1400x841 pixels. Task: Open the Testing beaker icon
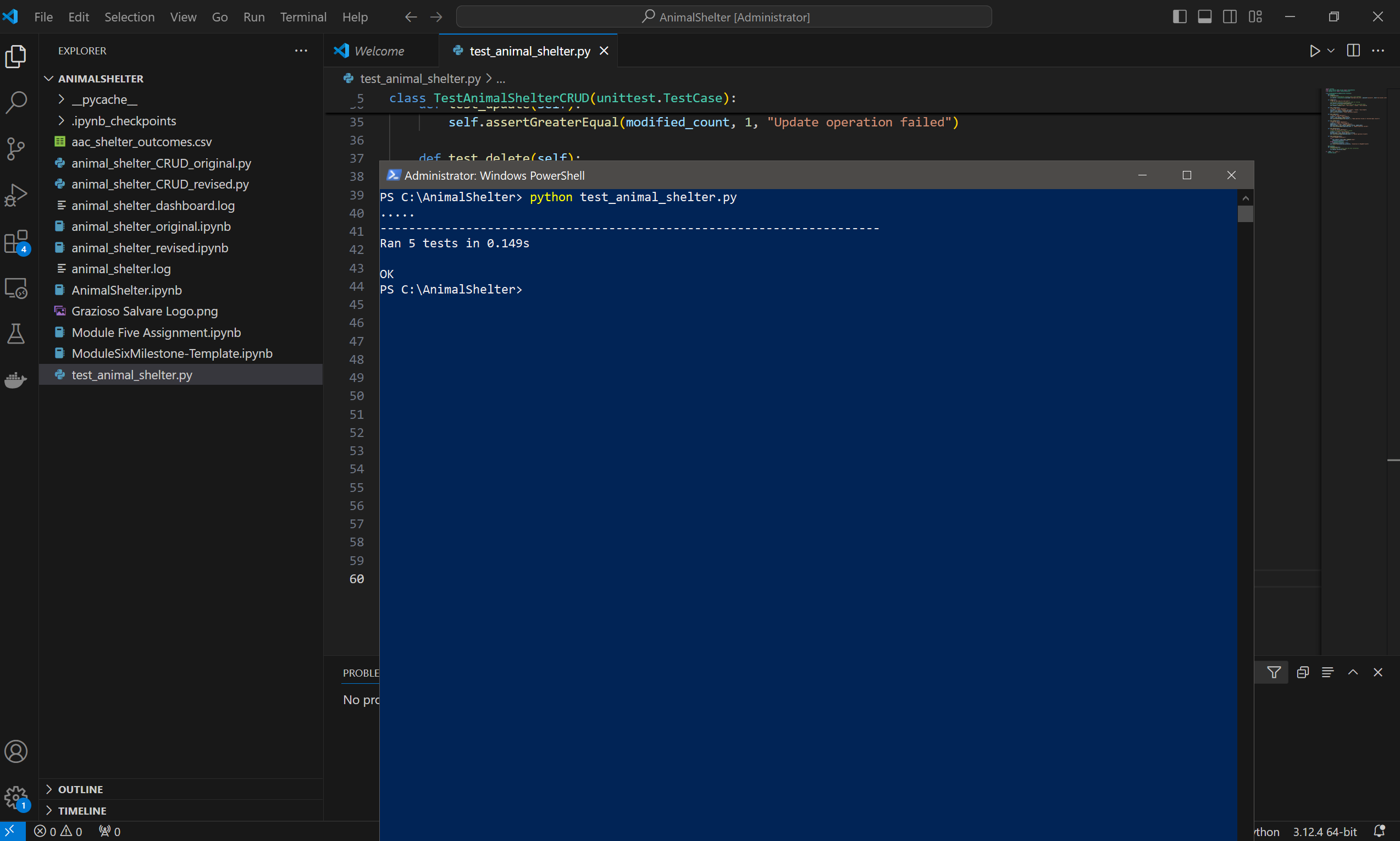[x=16, y=334]
